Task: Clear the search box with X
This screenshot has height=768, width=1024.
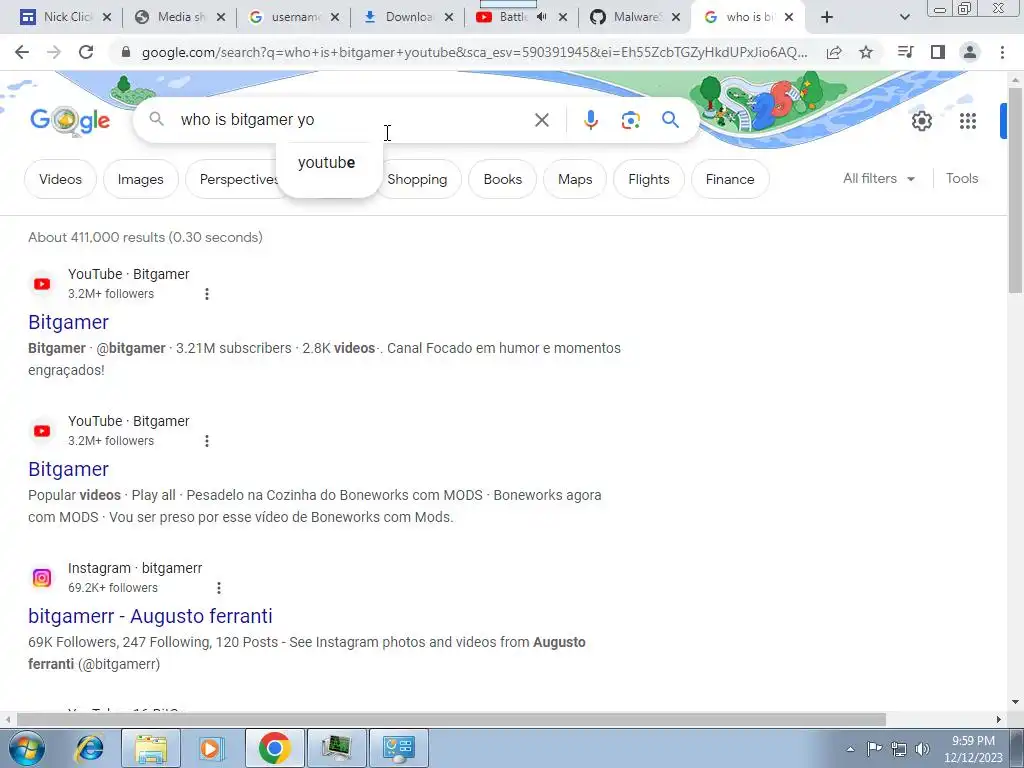Action: click(x=541, y=120)
